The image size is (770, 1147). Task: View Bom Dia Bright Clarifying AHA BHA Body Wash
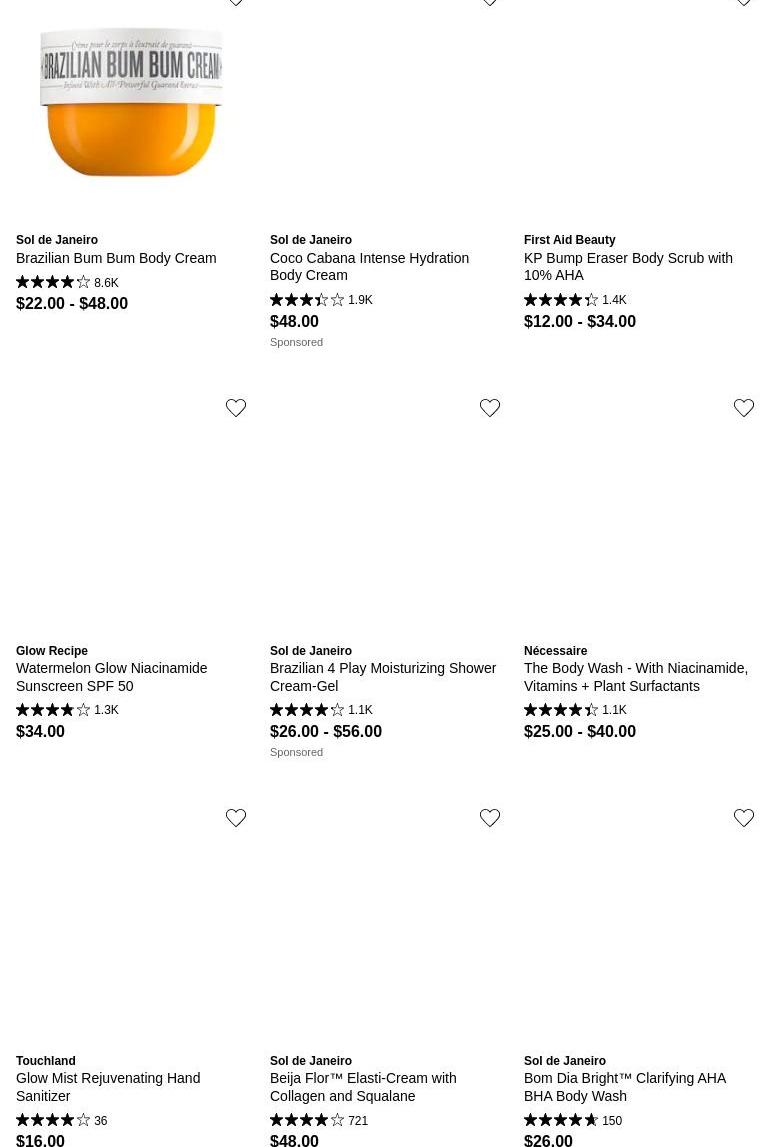[x=624, y=1087]
